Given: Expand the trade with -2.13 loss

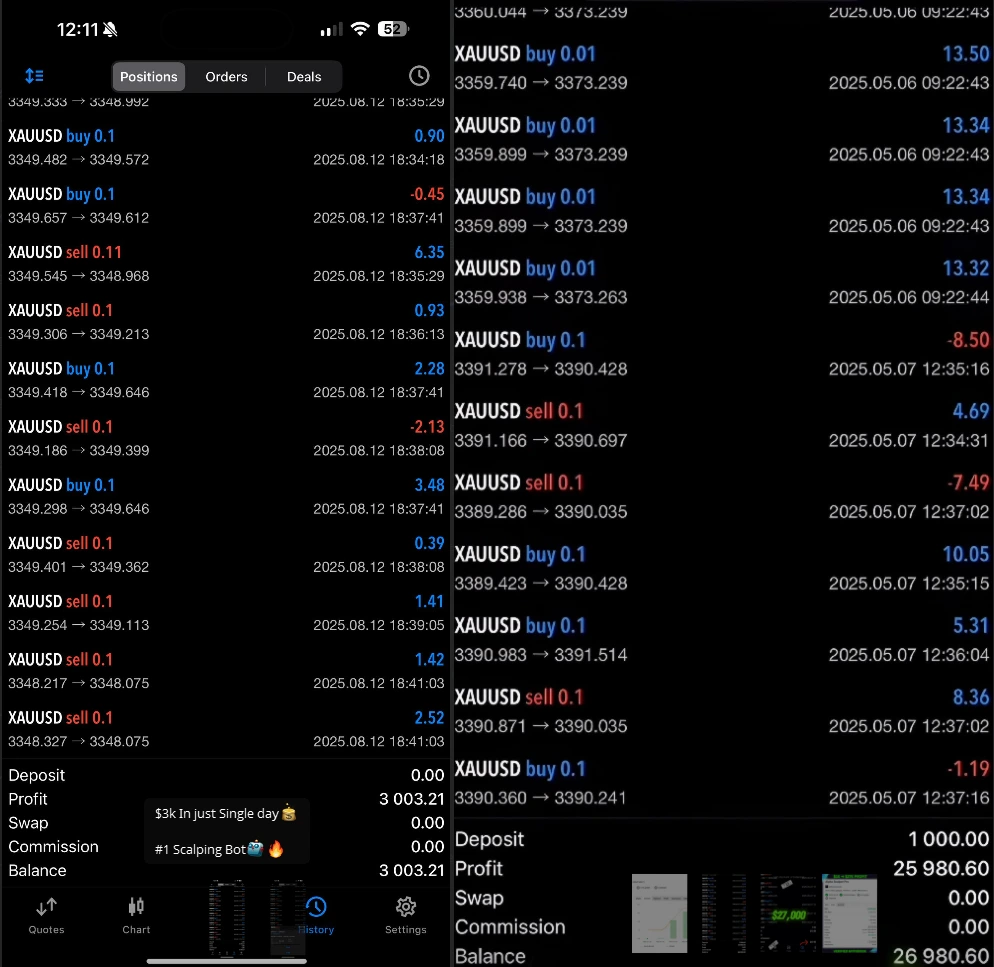Looking at the screenshot, I should click(226, 438).
